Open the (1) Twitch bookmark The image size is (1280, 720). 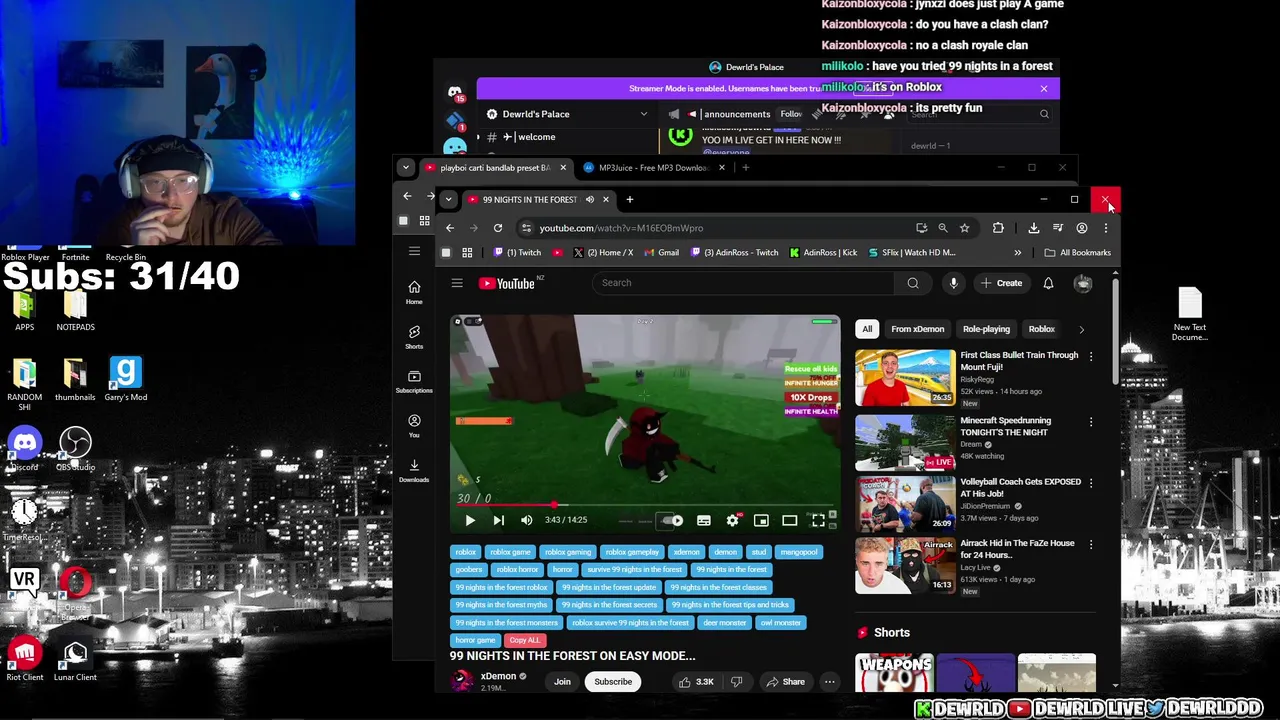click(518, 253)
